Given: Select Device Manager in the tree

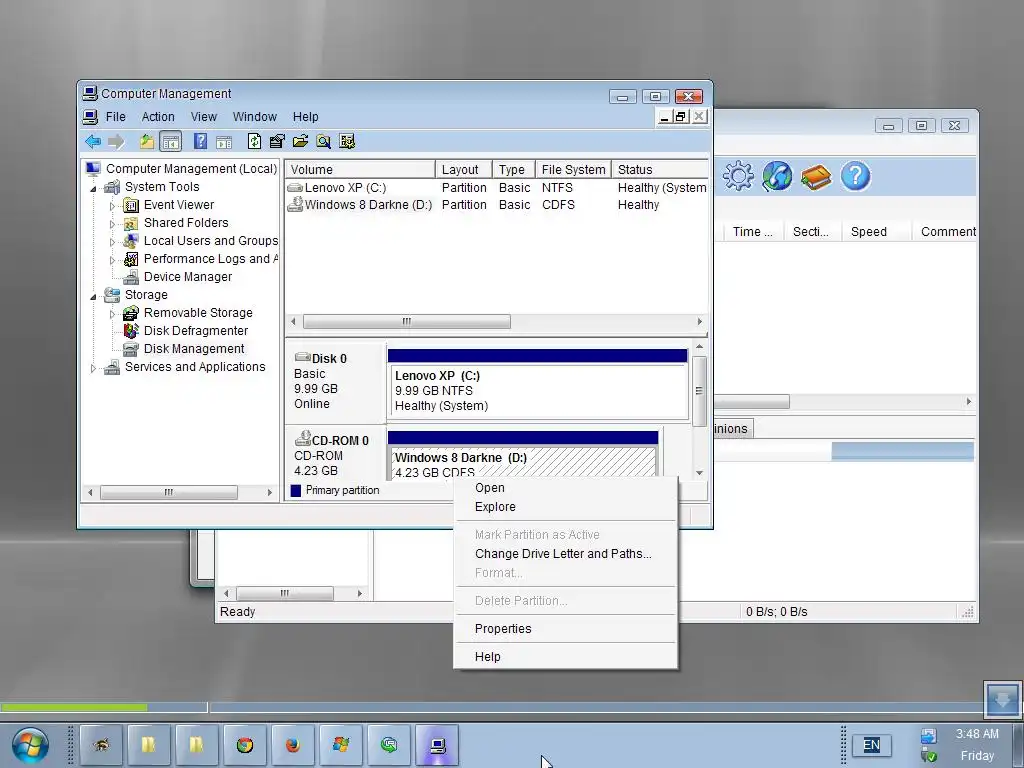Looking at the screenshot, I should tap(187, 277).
